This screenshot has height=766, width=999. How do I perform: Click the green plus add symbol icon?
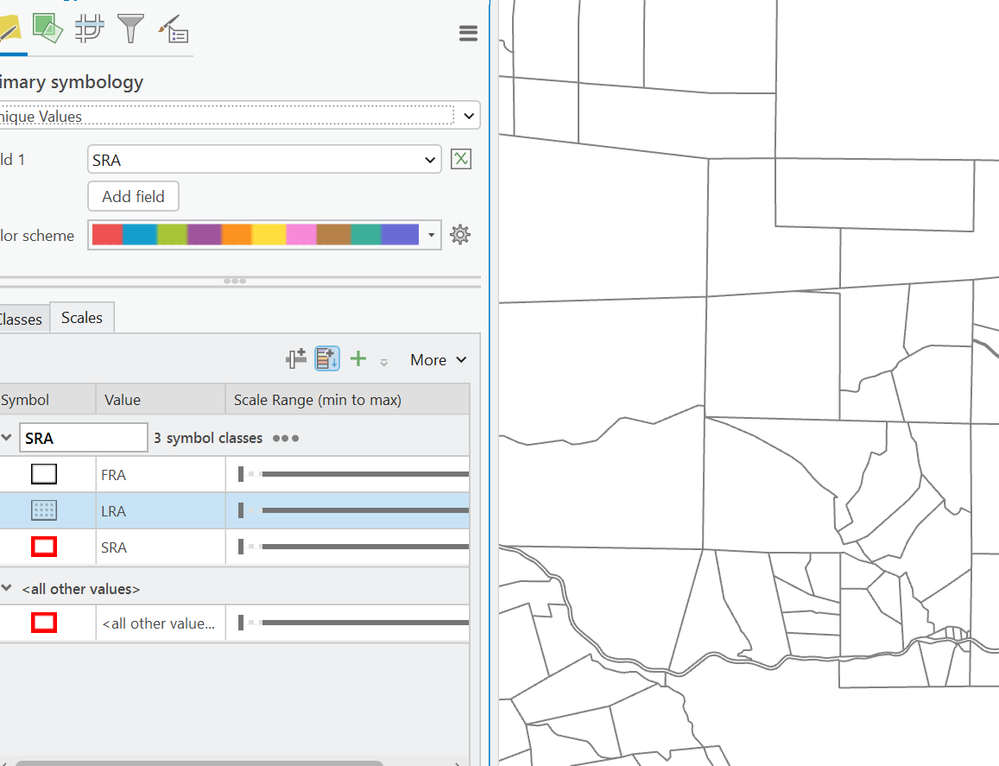(x=357, y=358)
